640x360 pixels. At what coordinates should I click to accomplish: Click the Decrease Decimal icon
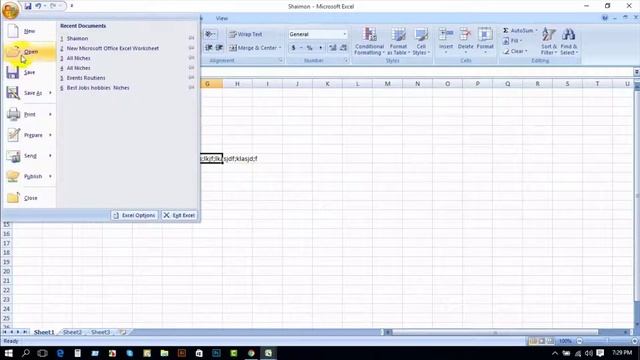coord(343,48)
